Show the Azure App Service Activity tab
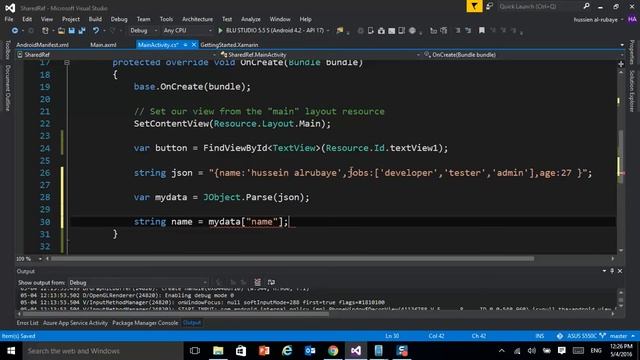The height and width of the screenshot is (360, 640). 76,323
